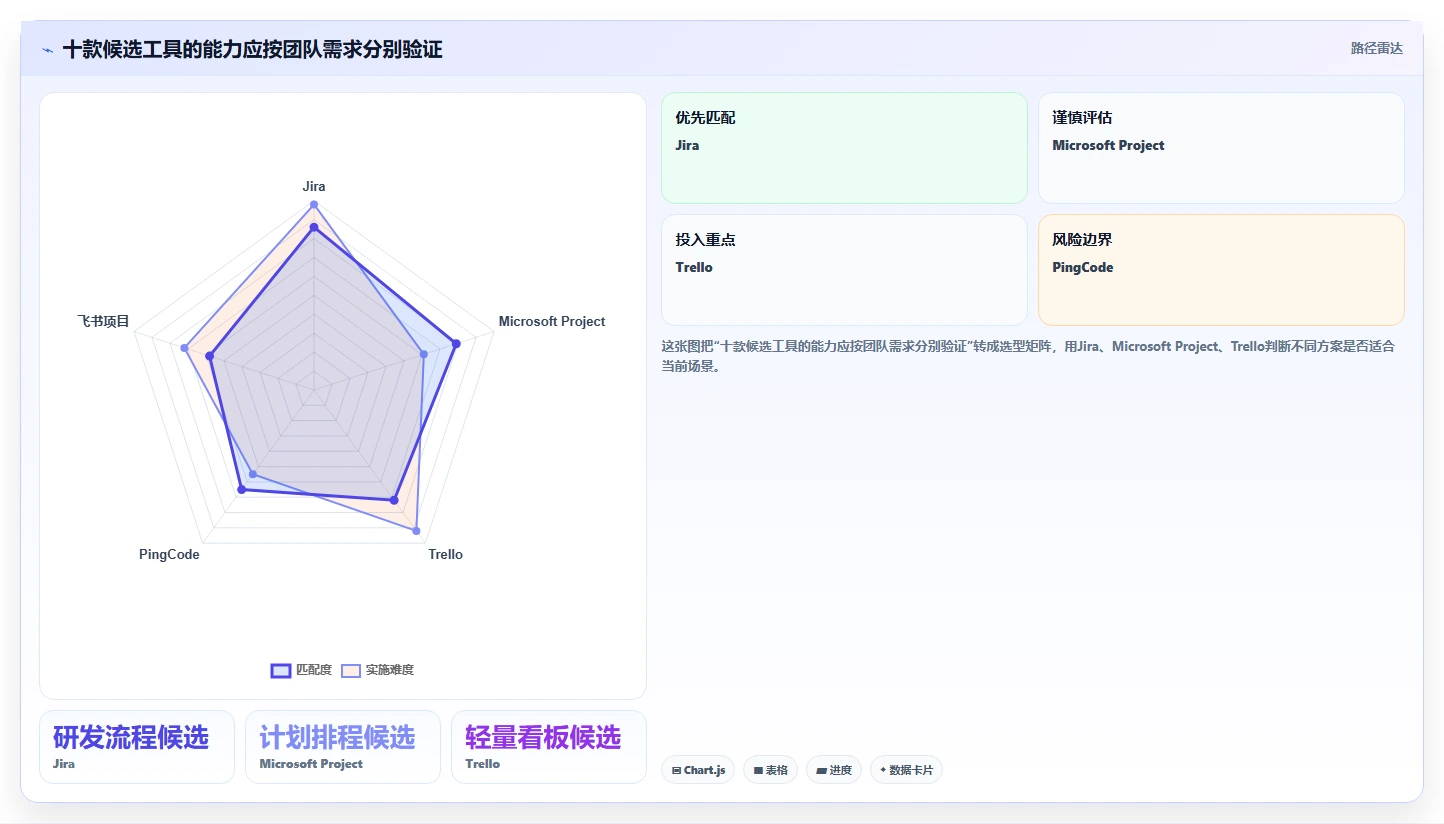Click the 飞书项目 axis label on radar
This screenshot has height=824, width=1444.
pos(103,321)
